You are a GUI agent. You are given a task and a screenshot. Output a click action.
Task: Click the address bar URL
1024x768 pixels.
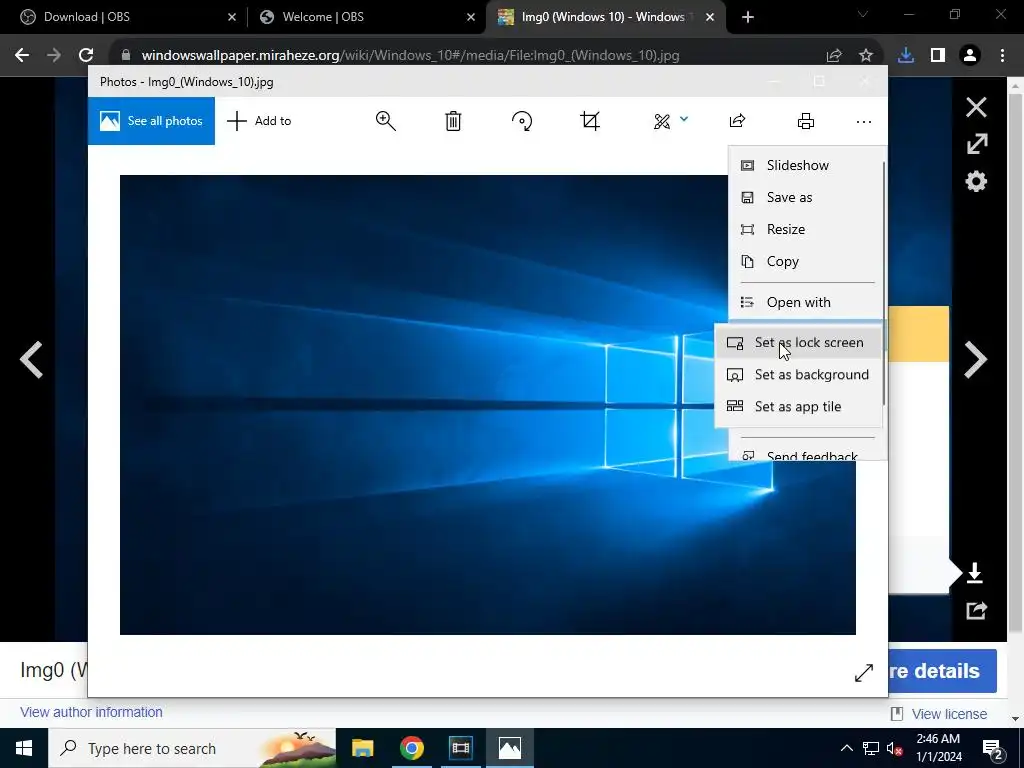point(410,56)
